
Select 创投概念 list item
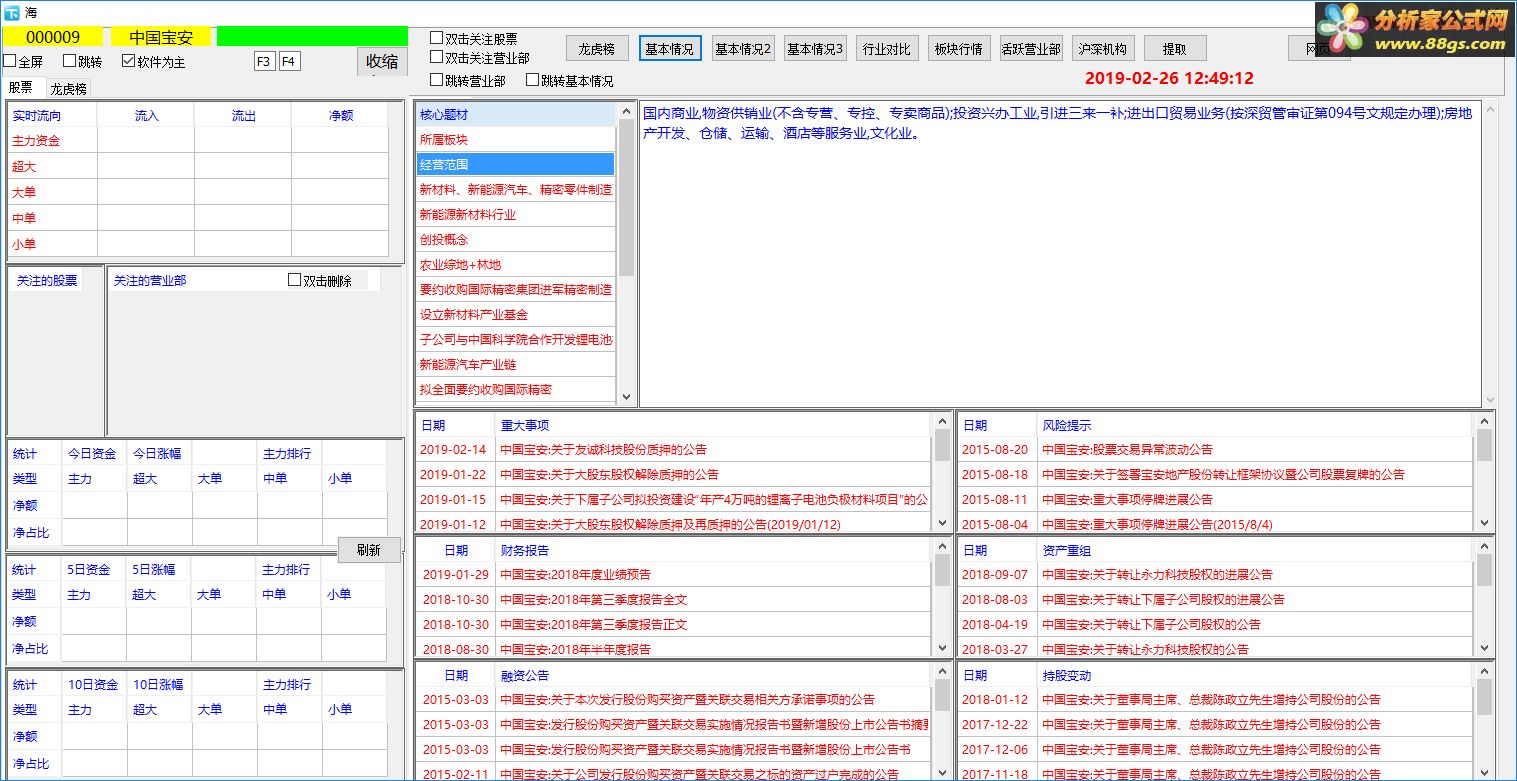pos(516,239)
